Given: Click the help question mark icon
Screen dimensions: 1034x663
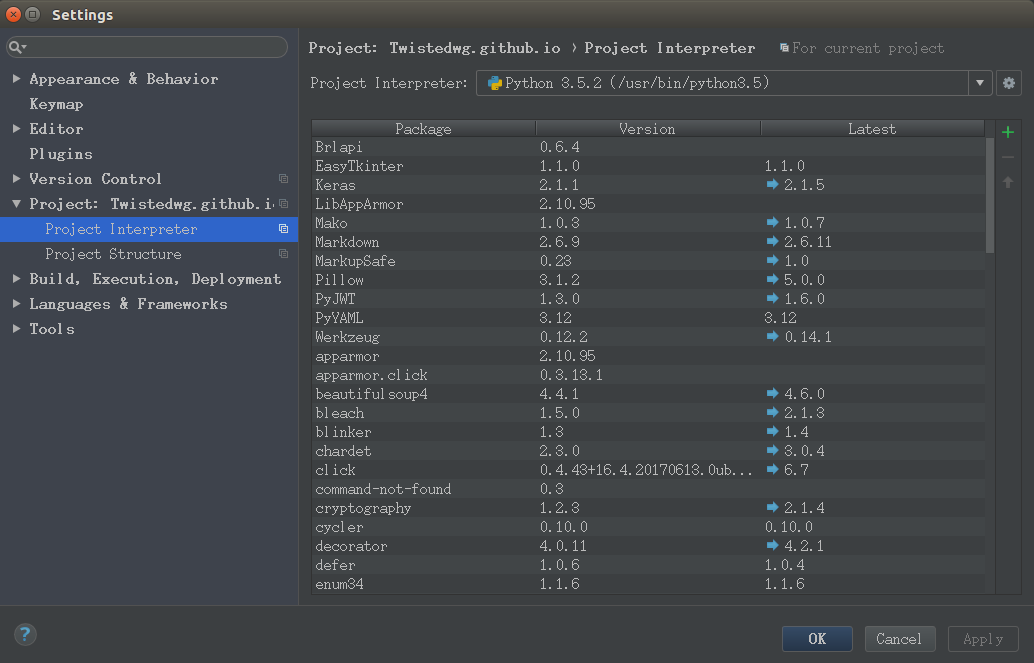Looking at the screenshot, I should 25,635.
